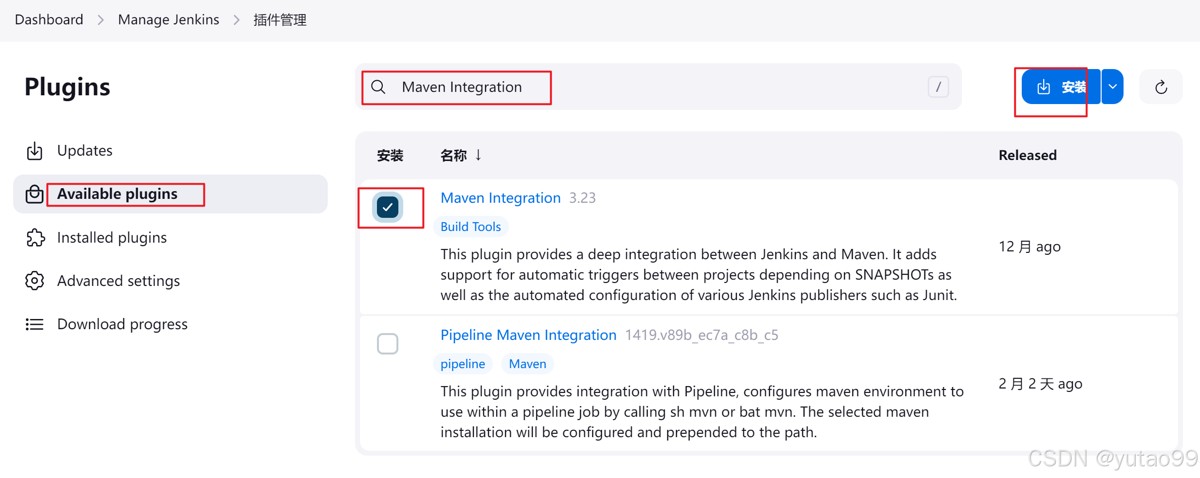Click the Download progress list icon
Image resolution: width=1200 pixels, height=478 pixels.
pyautogui.click(x=35, y=324)
